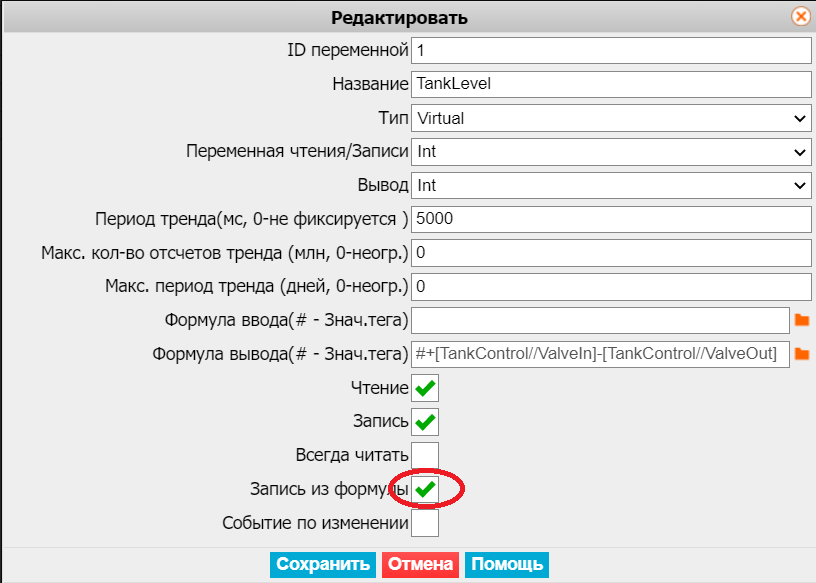Screen dimensions: 816x583
Task: Enable the Событие по изменении checkbox
Action: point(425,523)
